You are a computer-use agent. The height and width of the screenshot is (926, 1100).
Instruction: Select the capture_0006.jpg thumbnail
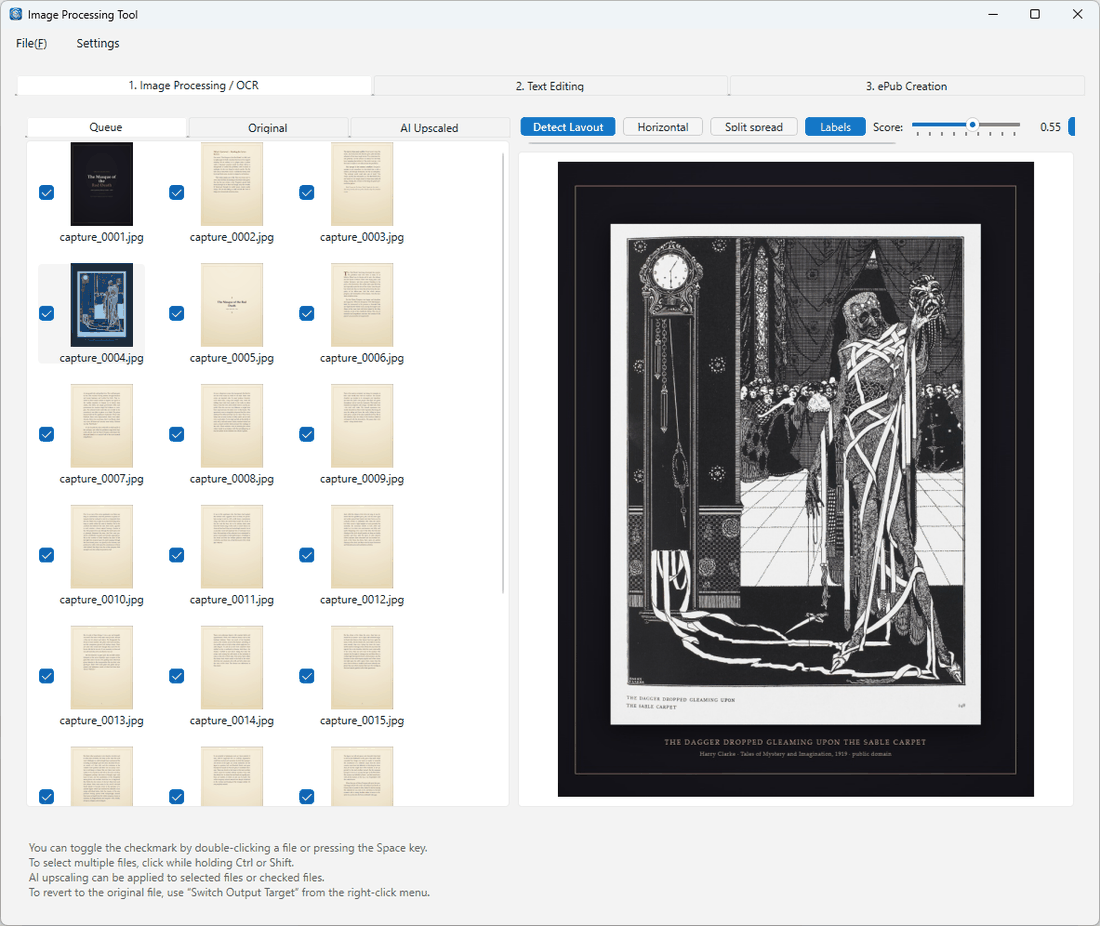point(362,305)
